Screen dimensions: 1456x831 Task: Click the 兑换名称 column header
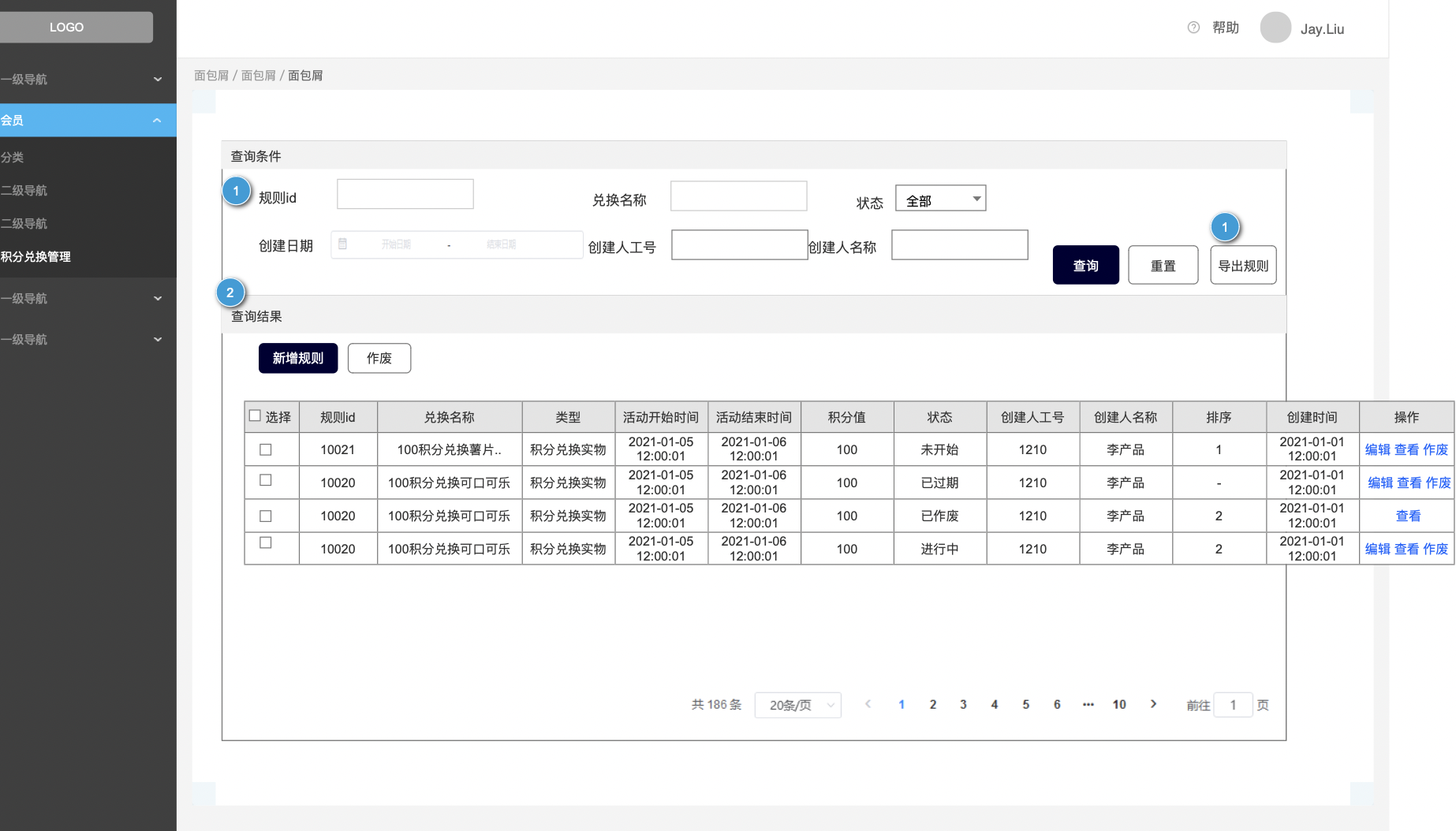[450, 417]
